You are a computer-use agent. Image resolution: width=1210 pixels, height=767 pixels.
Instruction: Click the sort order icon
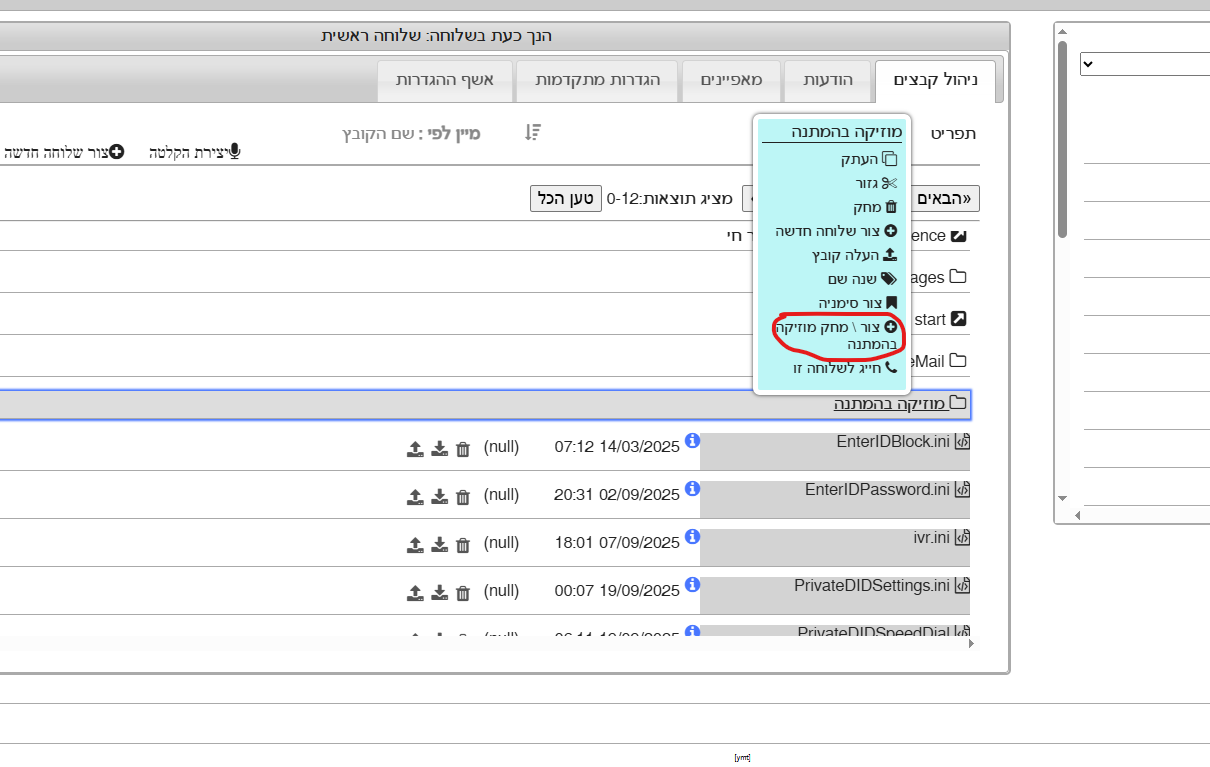click(533, 132)
